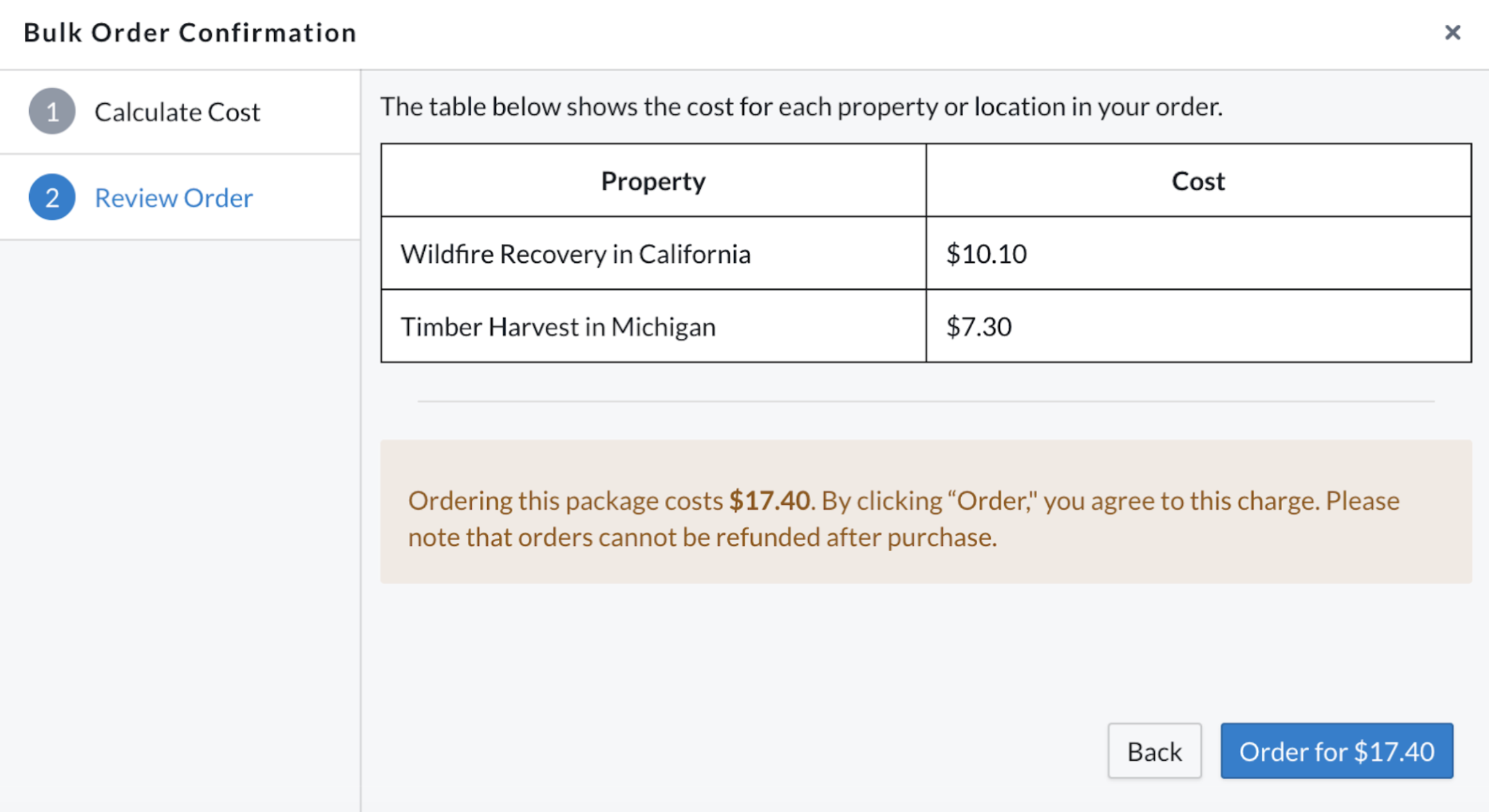Click the step 2 circle icon
Image resolution: width=1489 pixels, height=812 pixels.
click(52, 197)
